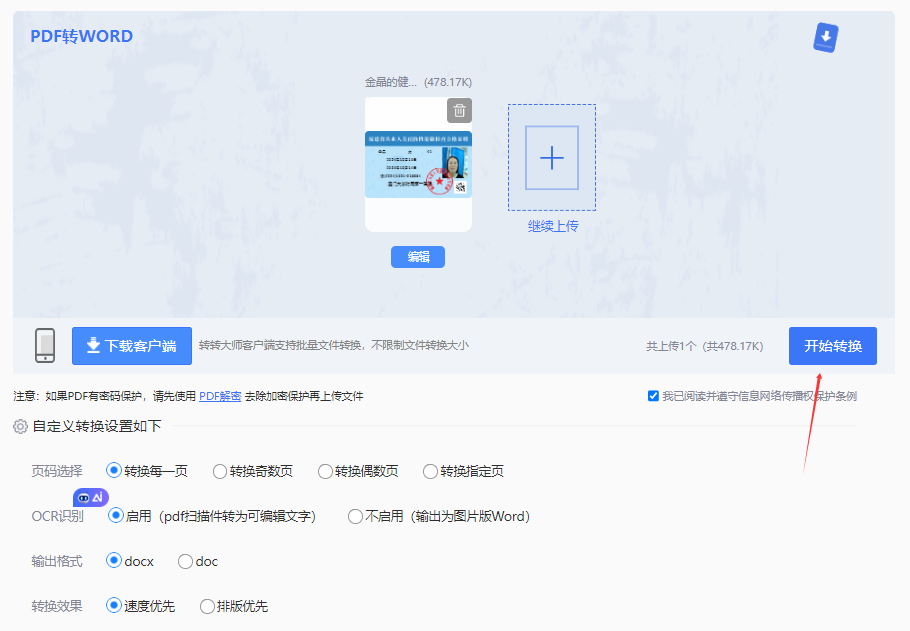Click the blue downloads icon in top right corner
Screen dimensions: 910x631
pos(825,36)
